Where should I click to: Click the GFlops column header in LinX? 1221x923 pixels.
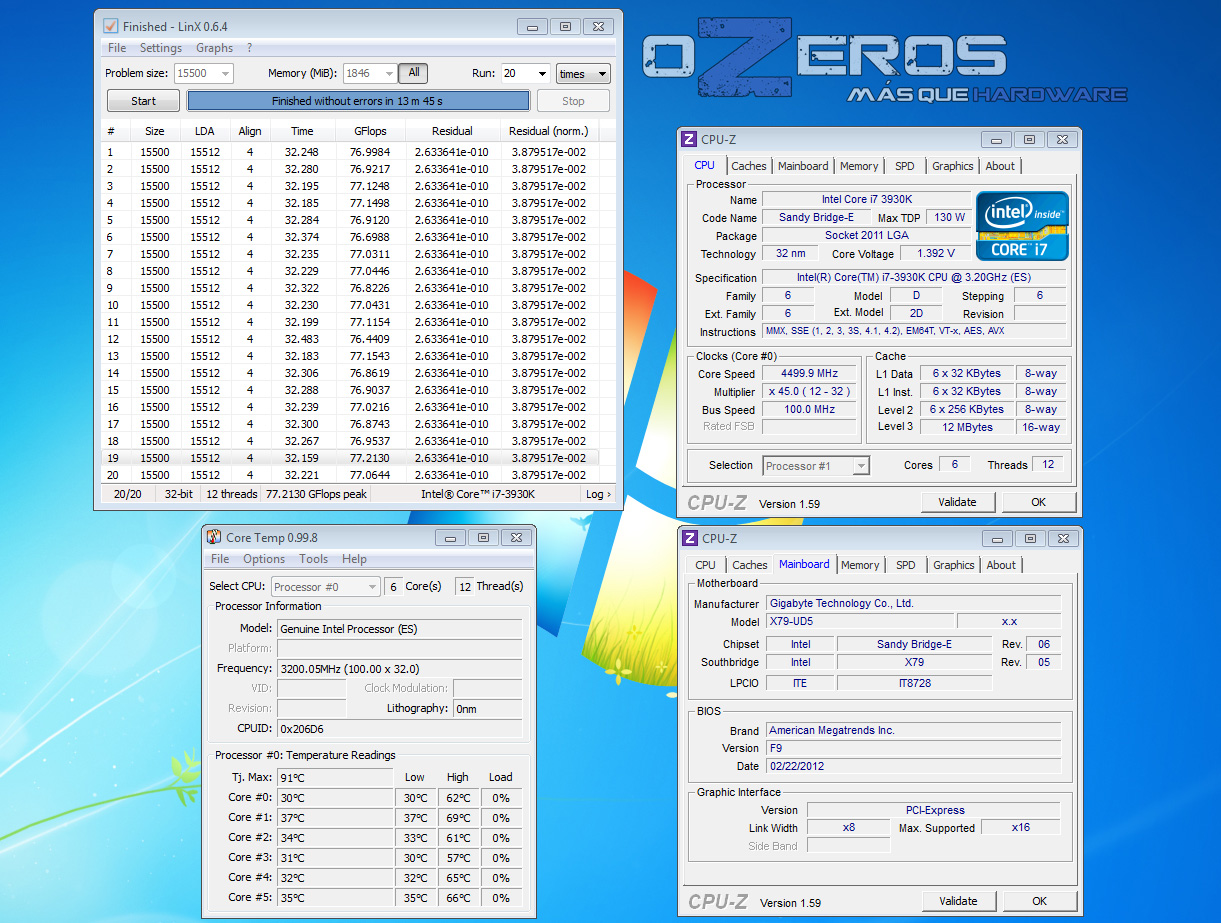pyautogui.click(x=370, y=131)
